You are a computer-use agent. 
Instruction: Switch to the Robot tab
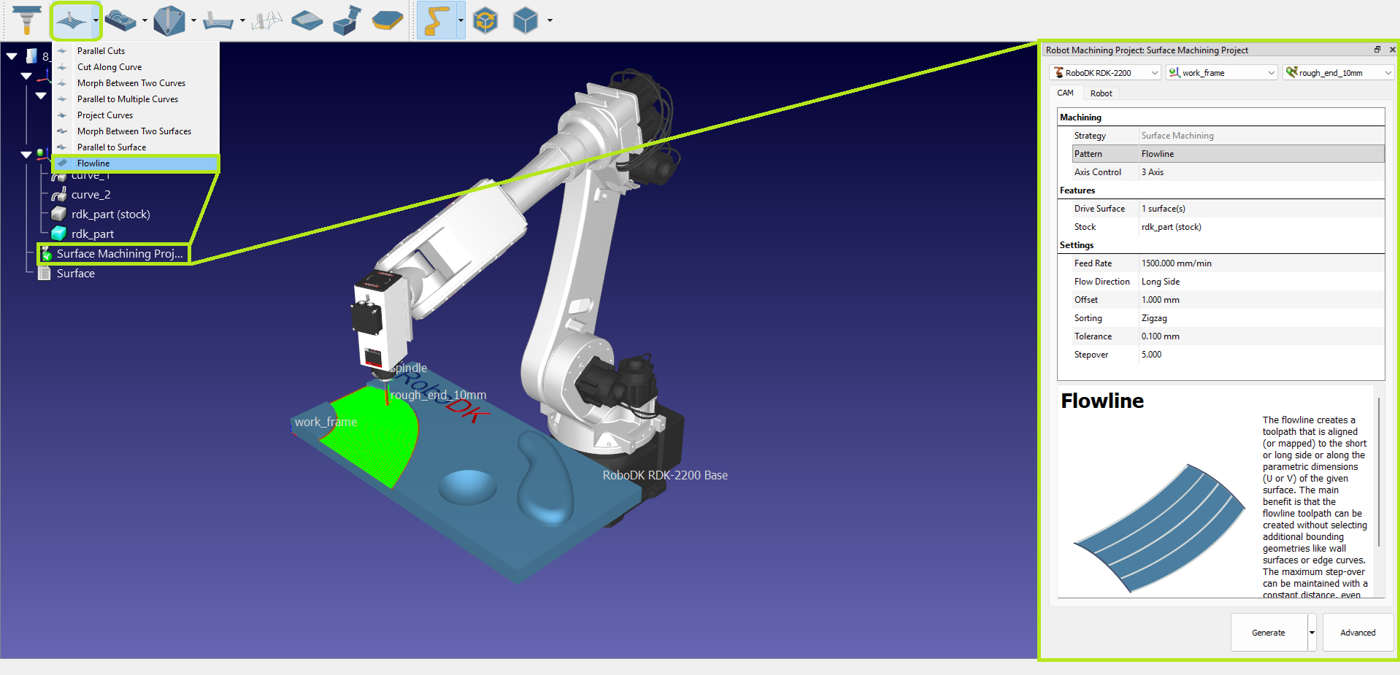[1101, 93]
